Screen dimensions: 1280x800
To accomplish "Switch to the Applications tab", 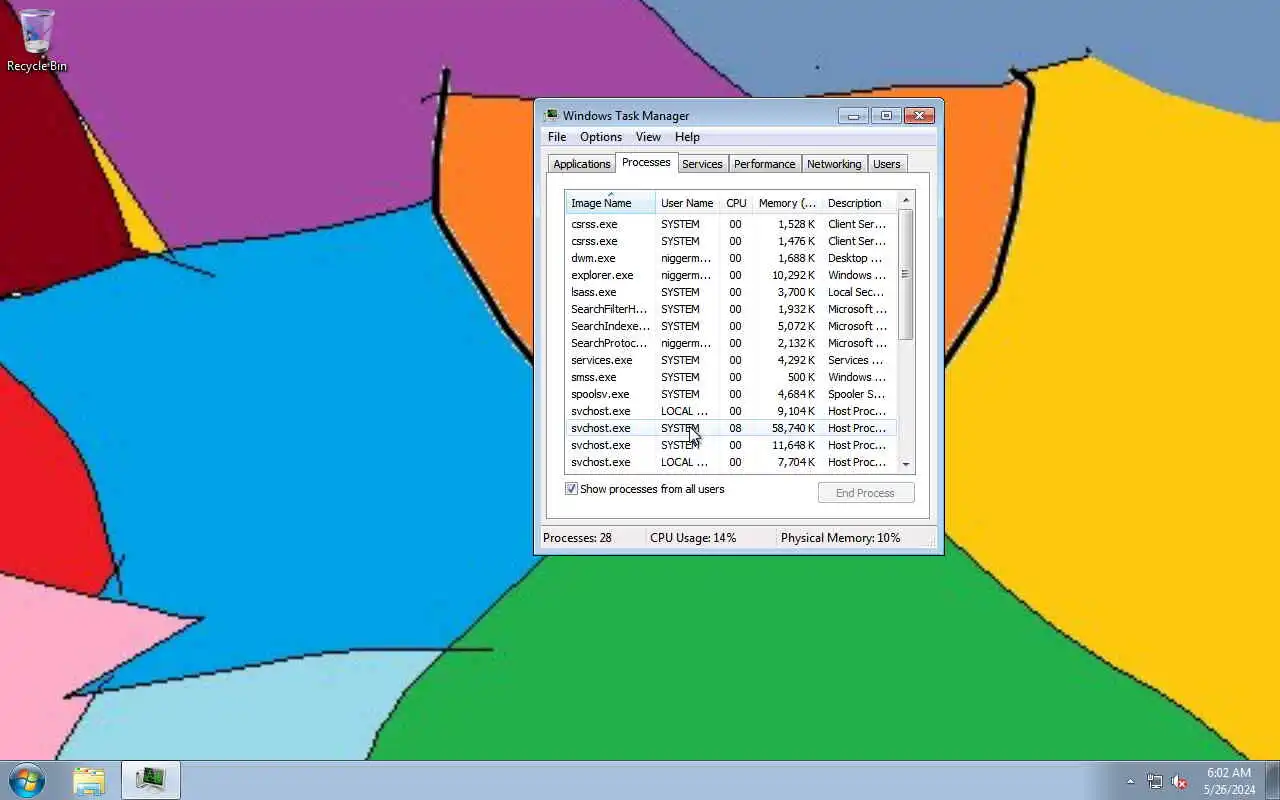I will tap(582, 164).
